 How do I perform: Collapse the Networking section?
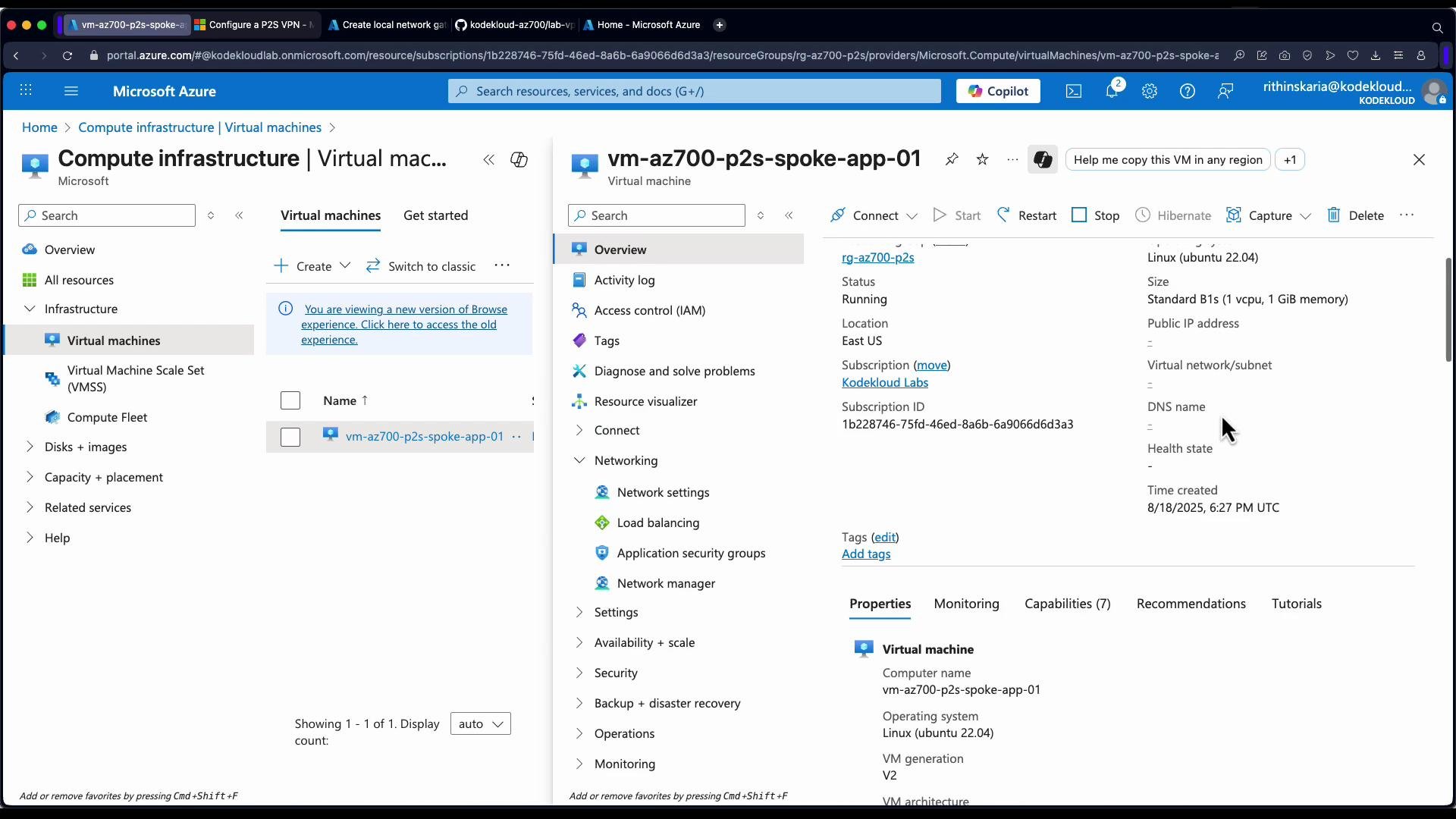coord(579,460)
